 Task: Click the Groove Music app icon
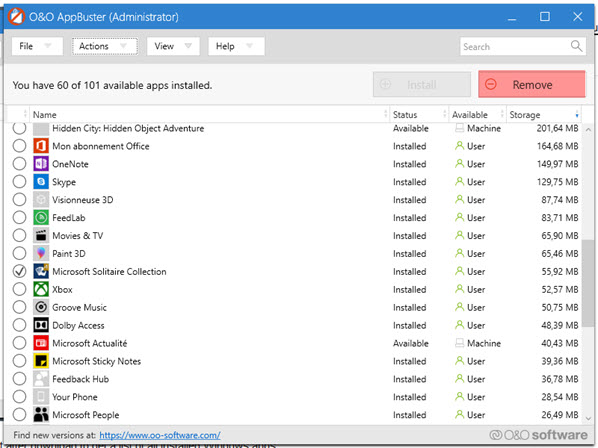click(41, 307)
